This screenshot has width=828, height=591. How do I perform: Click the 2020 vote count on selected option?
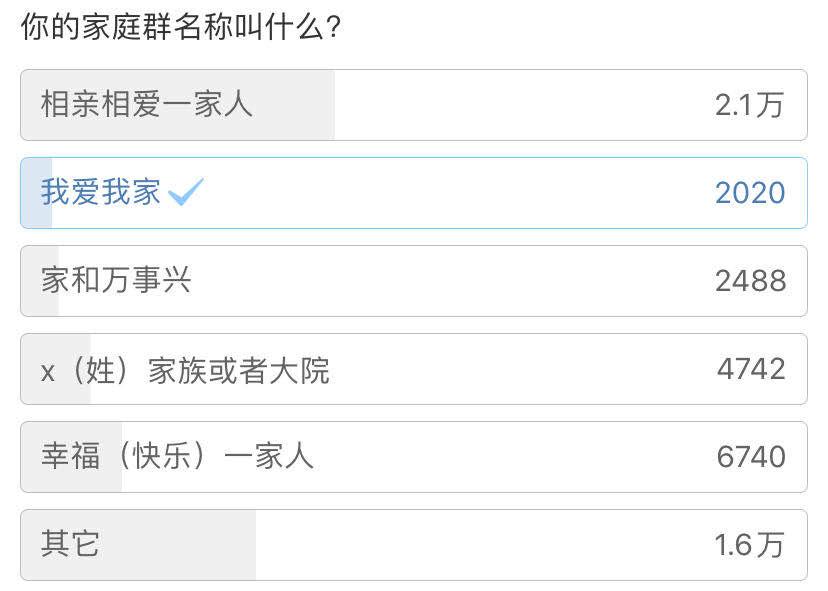[x=750, y=191]
